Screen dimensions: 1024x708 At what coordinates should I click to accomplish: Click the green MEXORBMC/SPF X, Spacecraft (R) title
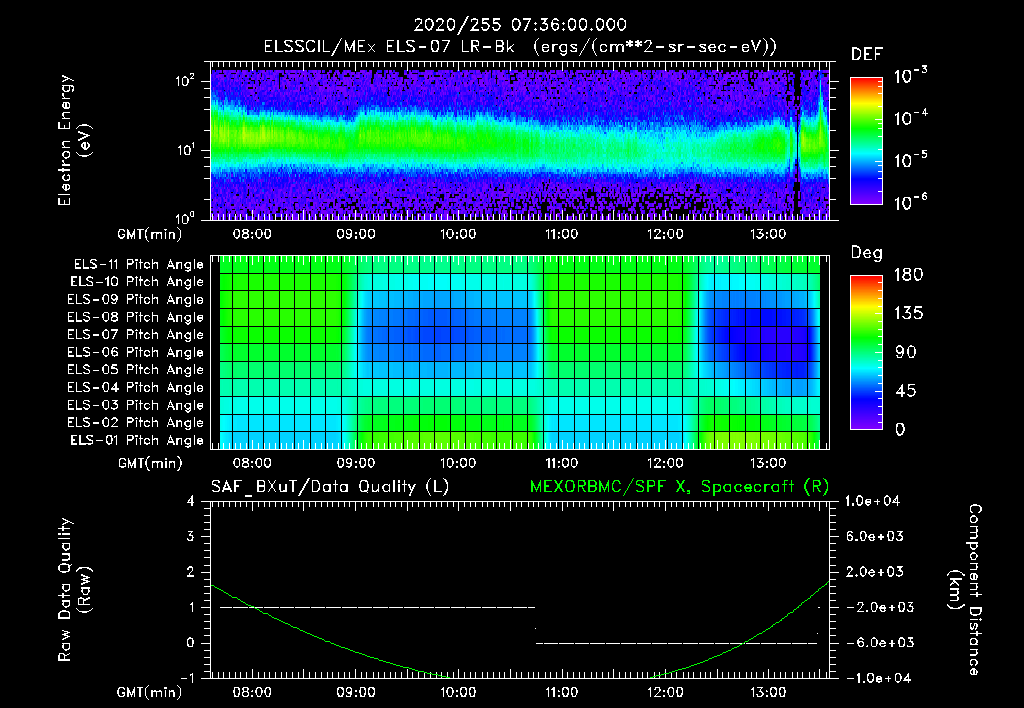[679, 487]
